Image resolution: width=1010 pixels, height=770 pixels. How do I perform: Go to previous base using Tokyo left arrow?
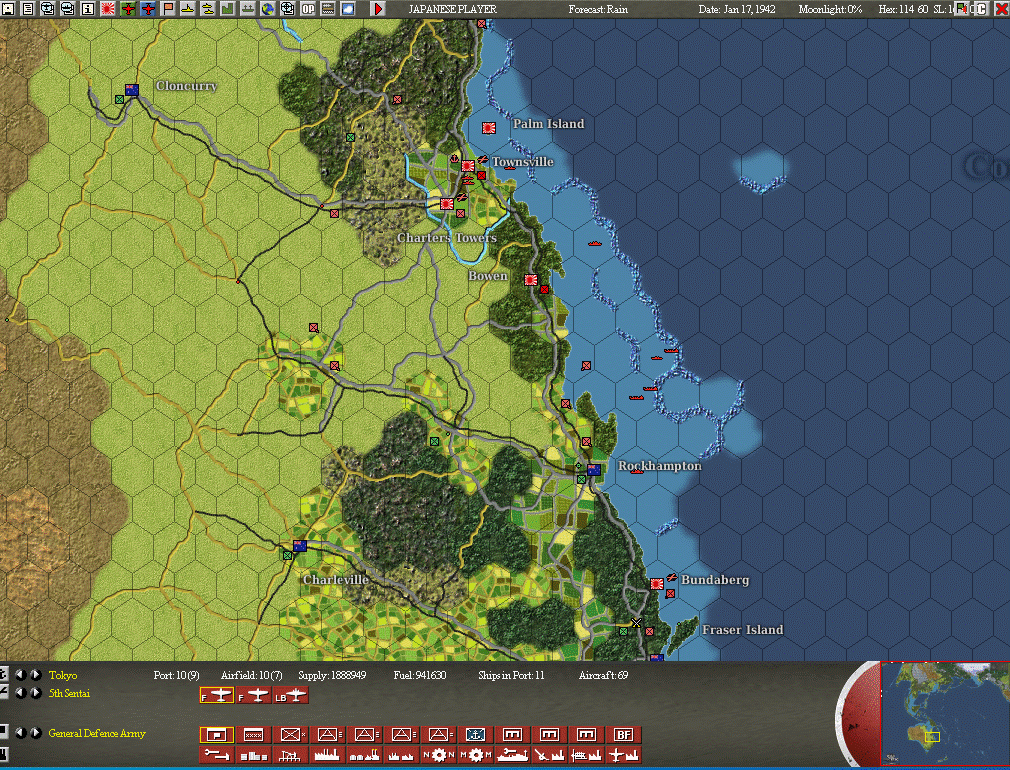click(21, 675)
